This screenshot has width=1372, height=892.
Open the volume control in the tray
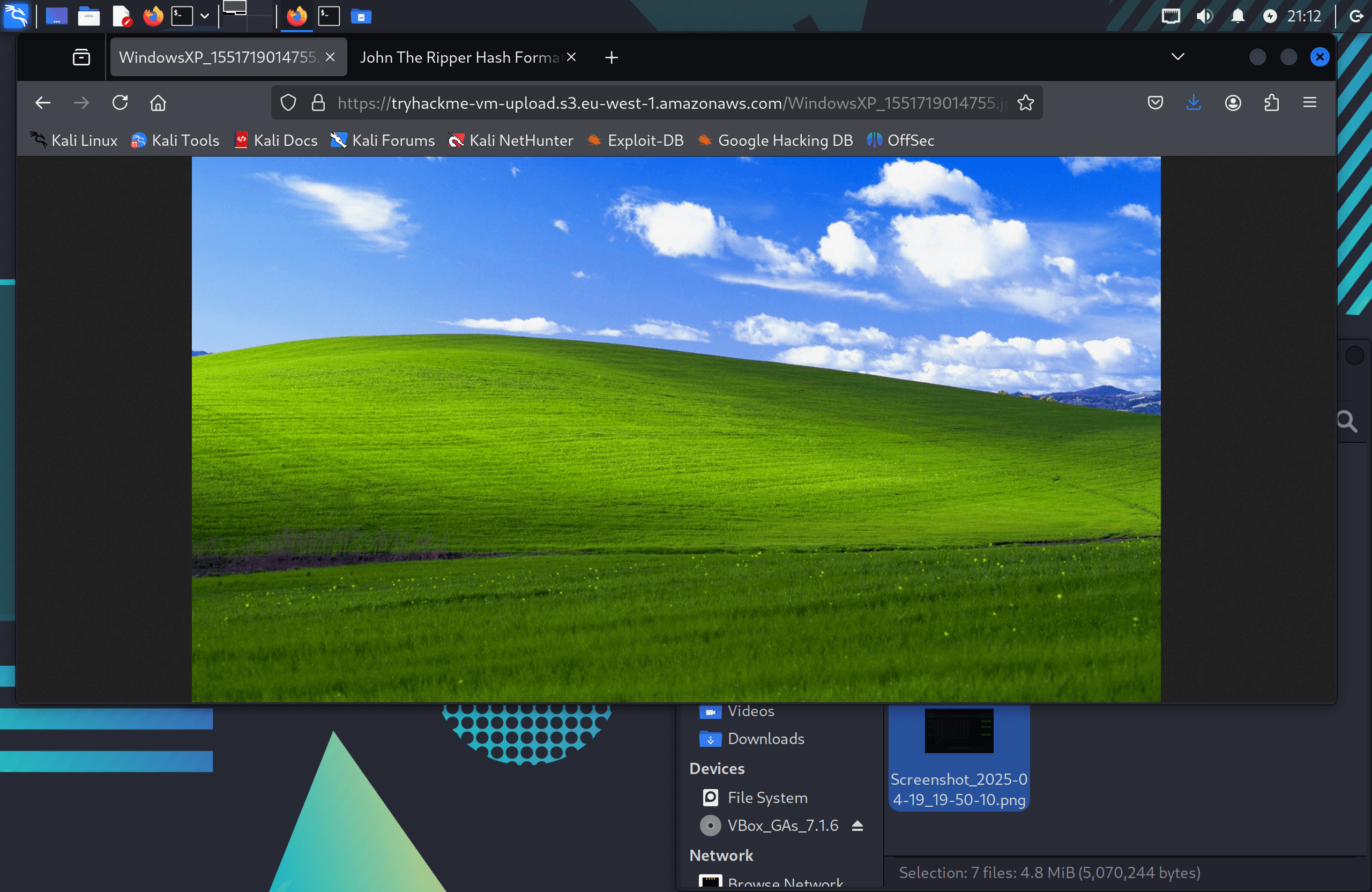[x=1204, y=16]
